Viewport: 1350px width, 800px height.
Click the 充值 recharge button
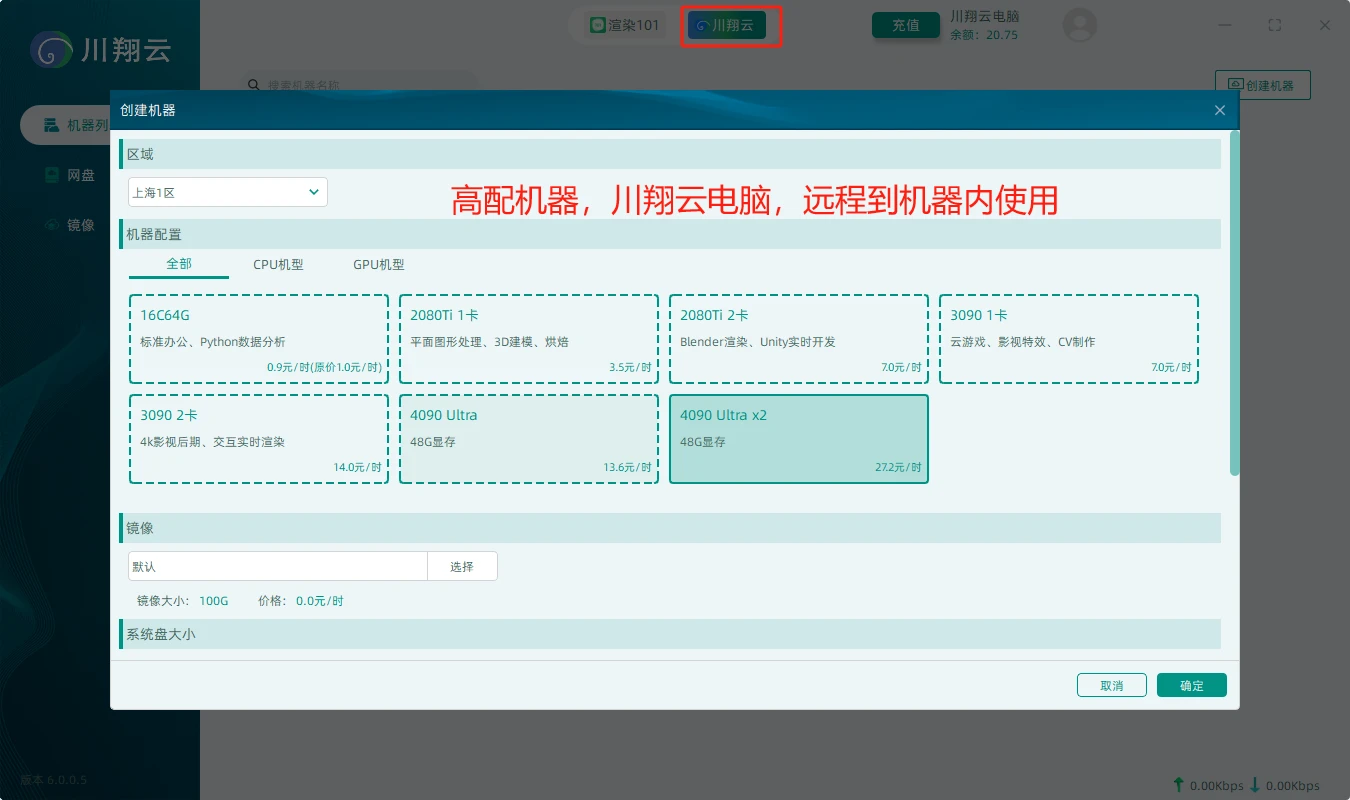pyautogui.click(x=906, y=25)
